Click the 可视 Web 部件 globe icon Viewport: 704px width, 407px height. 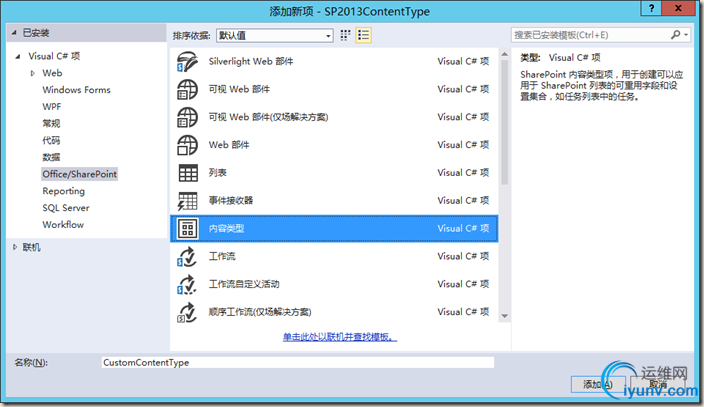click(x=187, y=89)
